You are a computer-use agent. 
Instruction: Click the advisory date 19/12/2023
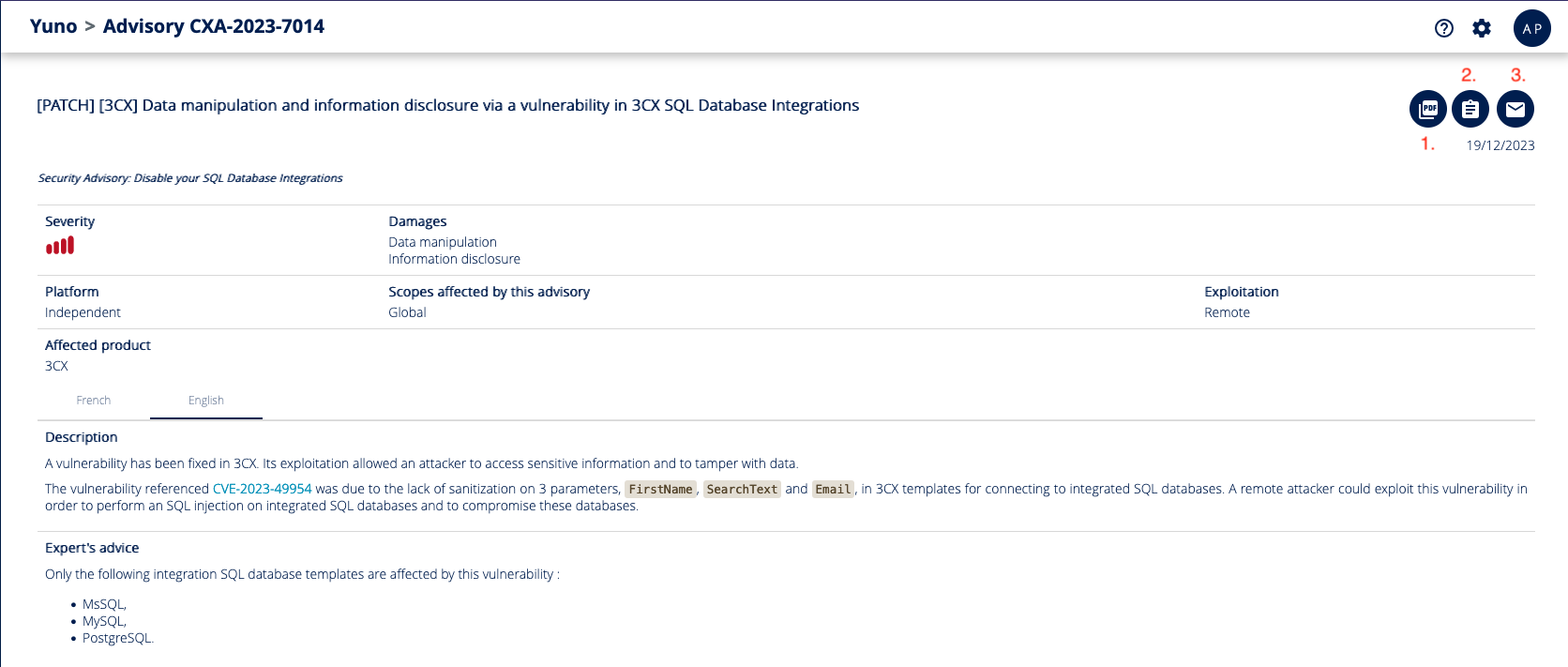click(1500, 145)
